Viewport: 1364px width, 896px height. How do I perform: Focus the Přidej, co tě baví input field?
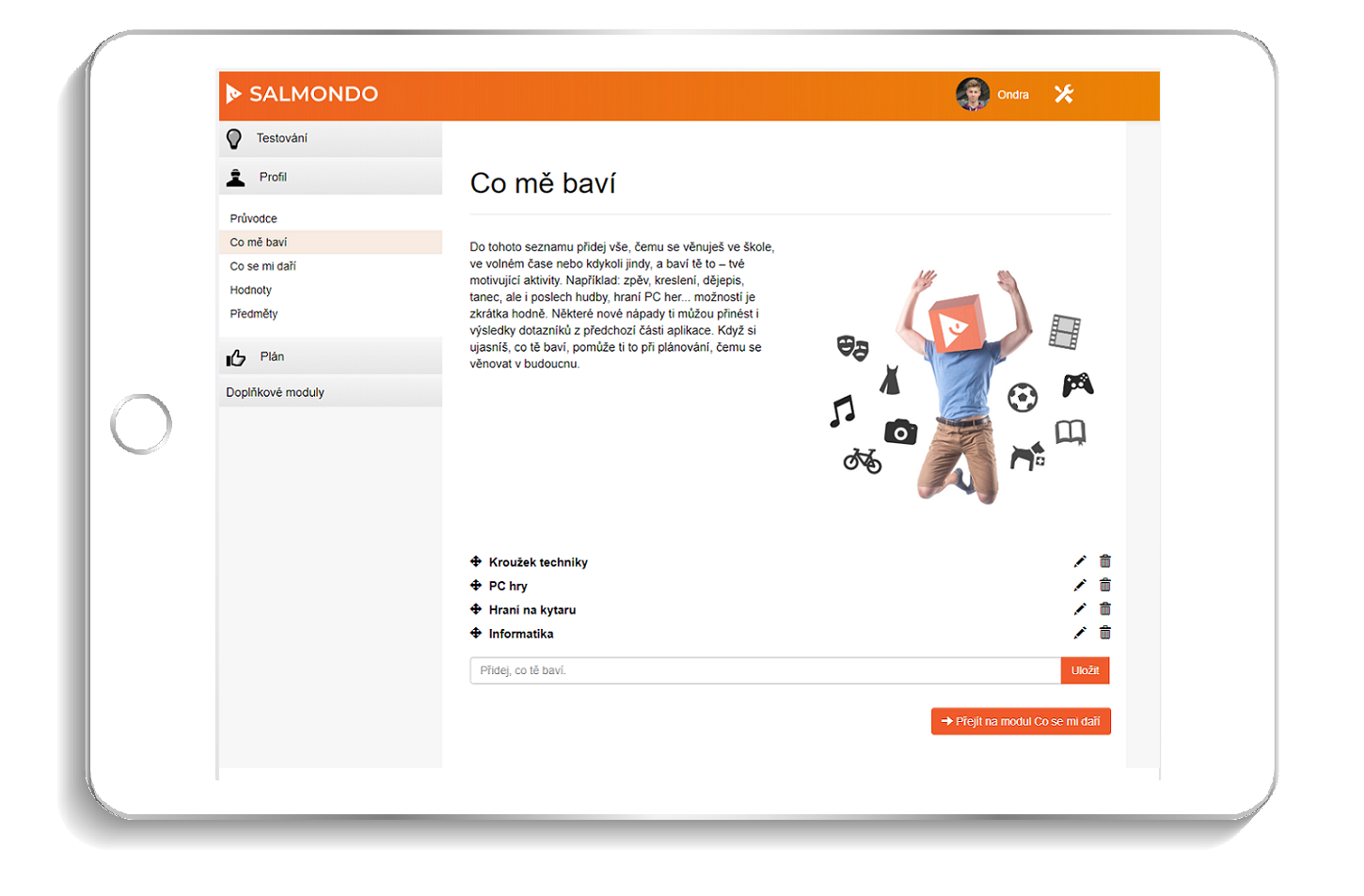766,670
